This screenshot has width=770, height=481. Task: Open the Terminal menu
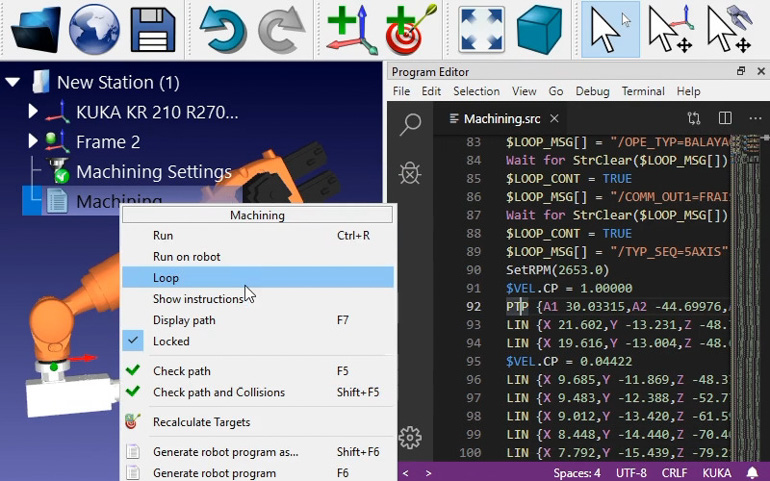click(x=643, y=91)
